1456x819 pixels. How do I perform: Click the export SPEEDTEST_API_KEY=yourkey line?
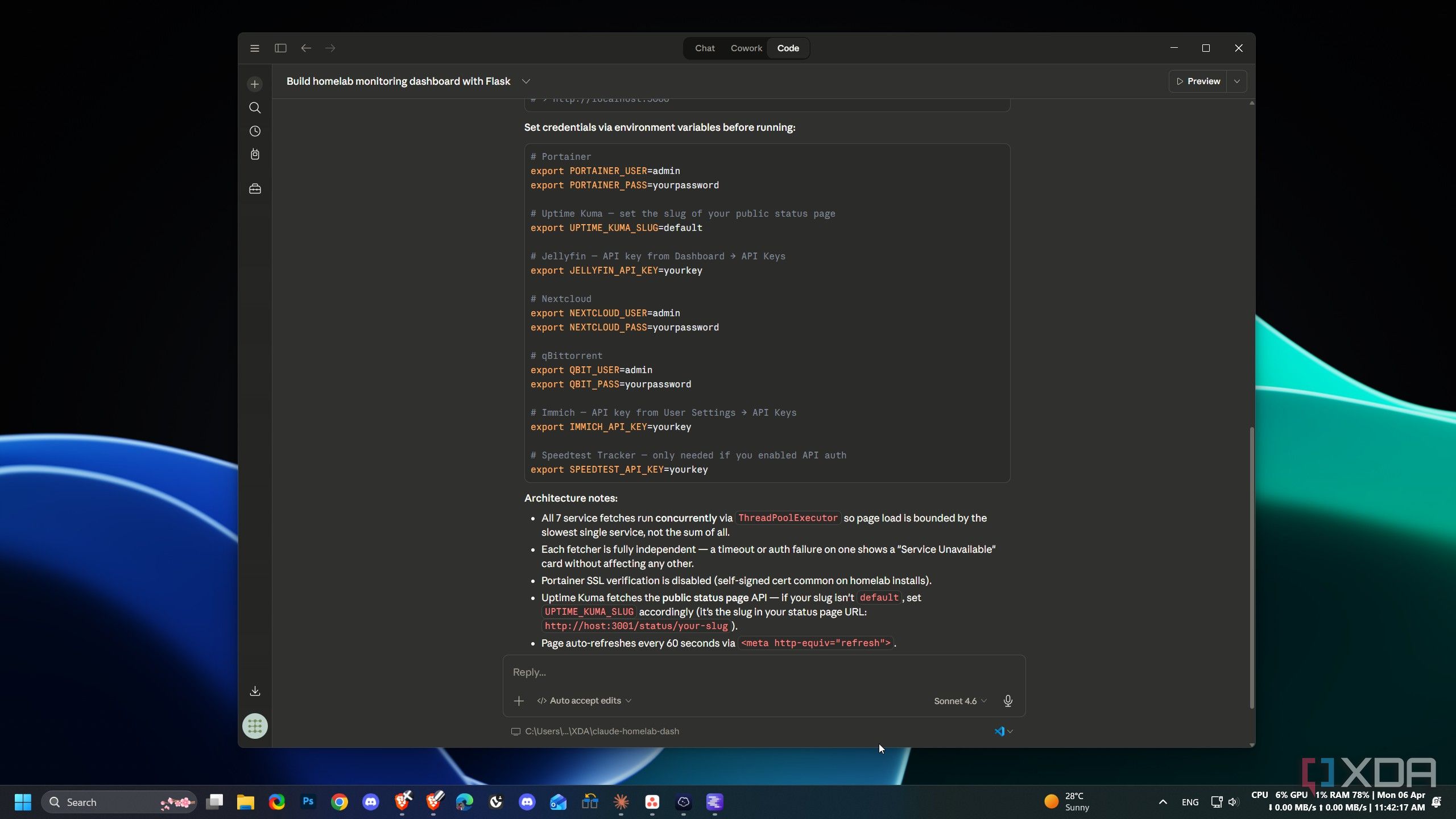[619, 470]
